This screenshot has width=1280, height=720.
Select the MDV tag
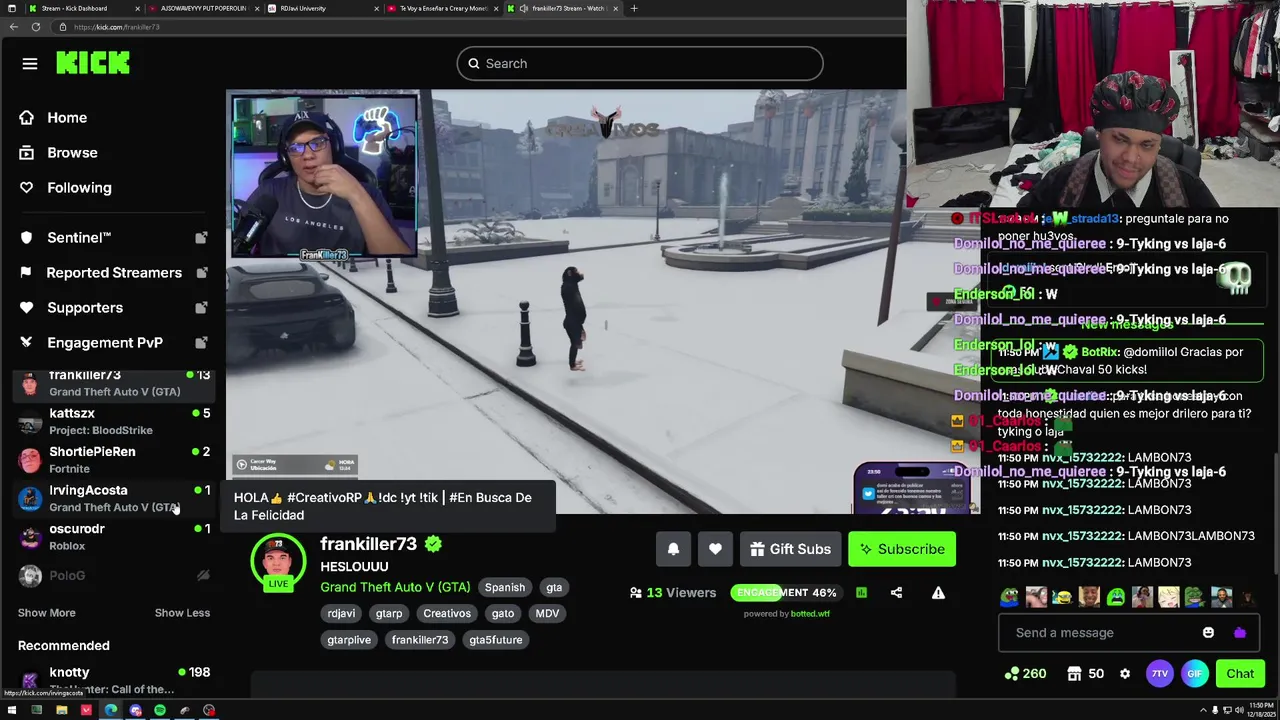pyautogui.click(x=547, y=614)
